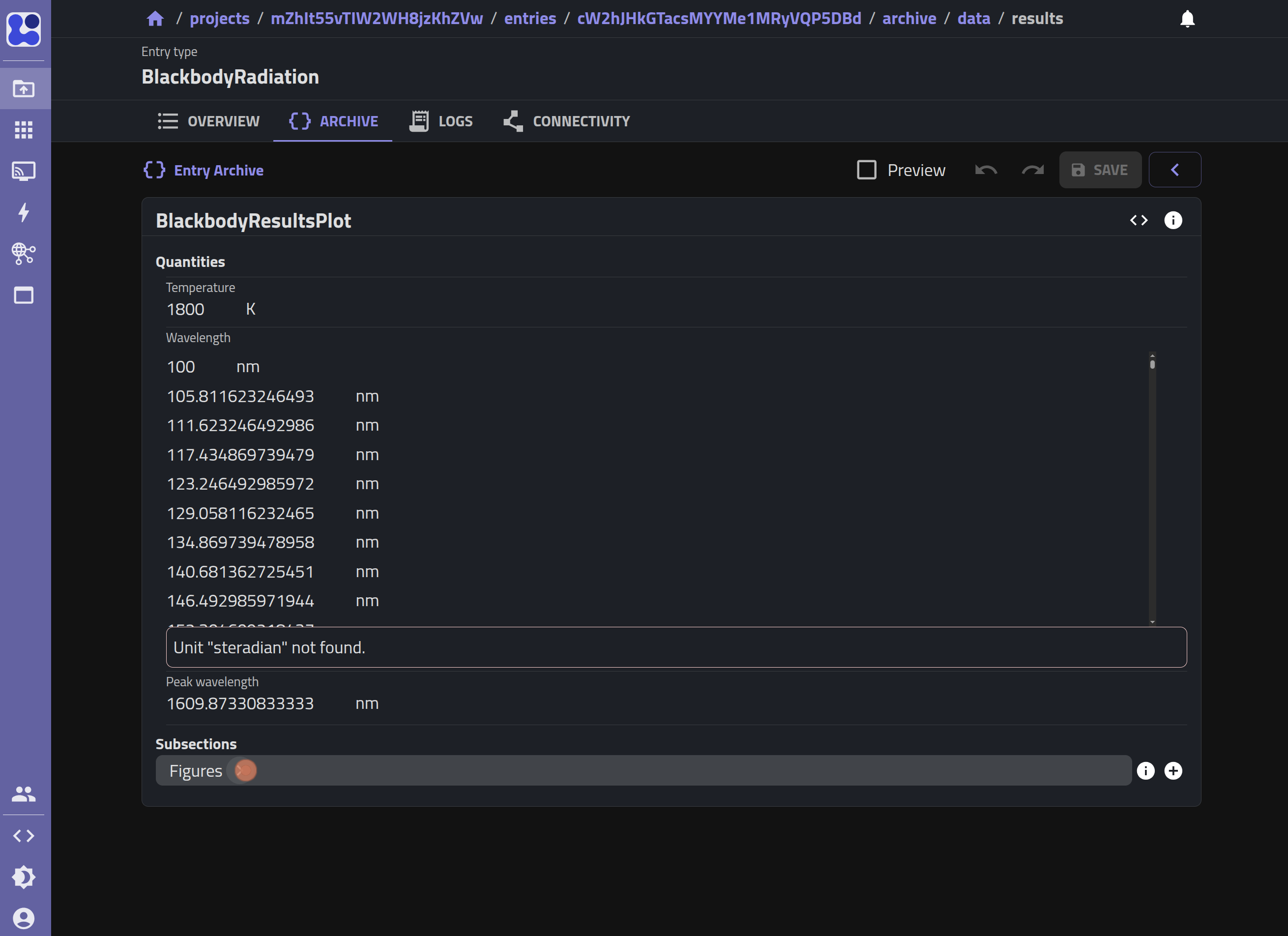1288x936 pixels.
Task: Open the code brackets sidebar icon
Action: point(24,836)
